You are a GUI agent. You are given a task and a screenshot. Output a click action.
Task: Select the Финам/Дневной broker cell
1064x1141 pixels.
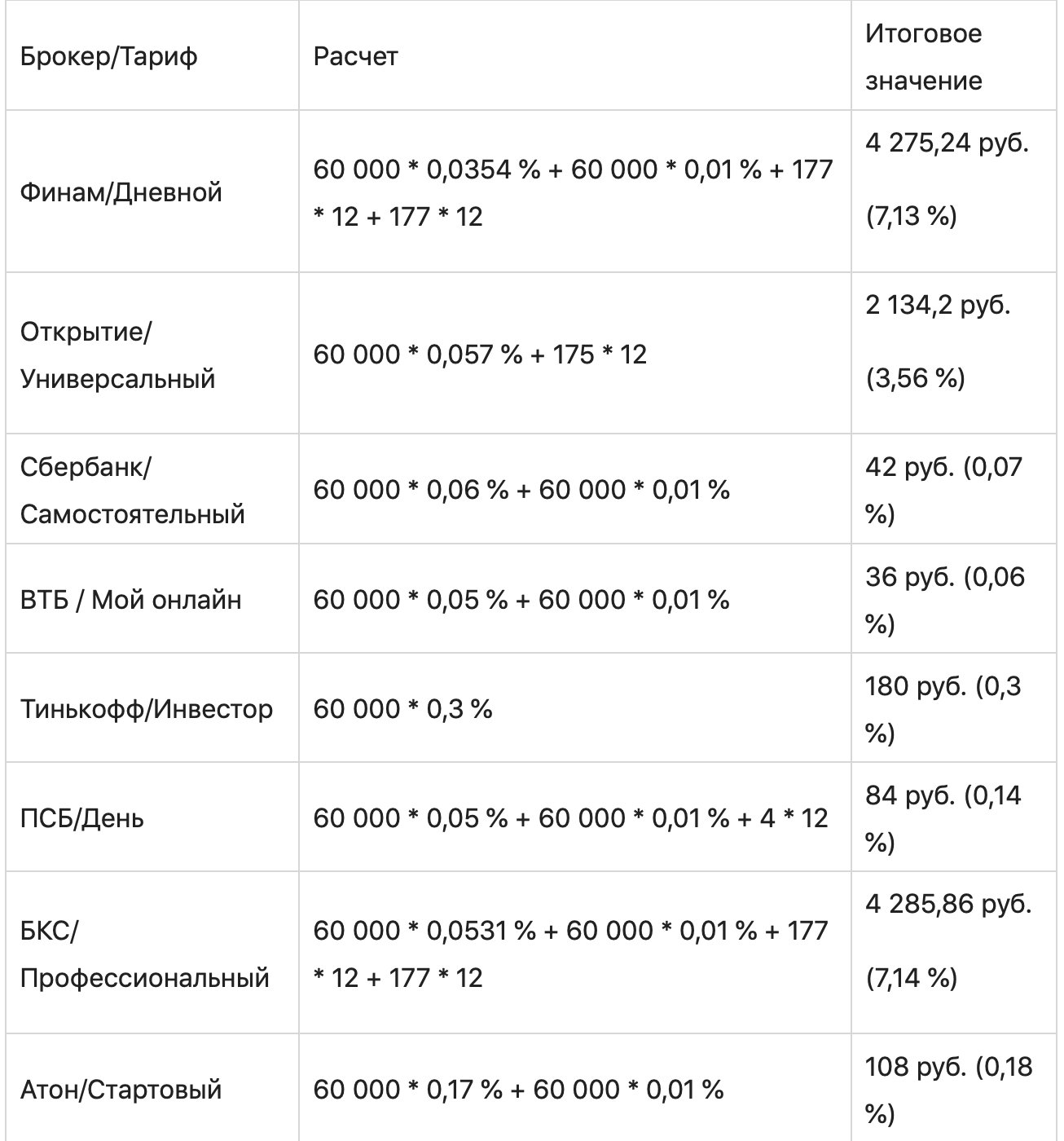tap(121, 192)
